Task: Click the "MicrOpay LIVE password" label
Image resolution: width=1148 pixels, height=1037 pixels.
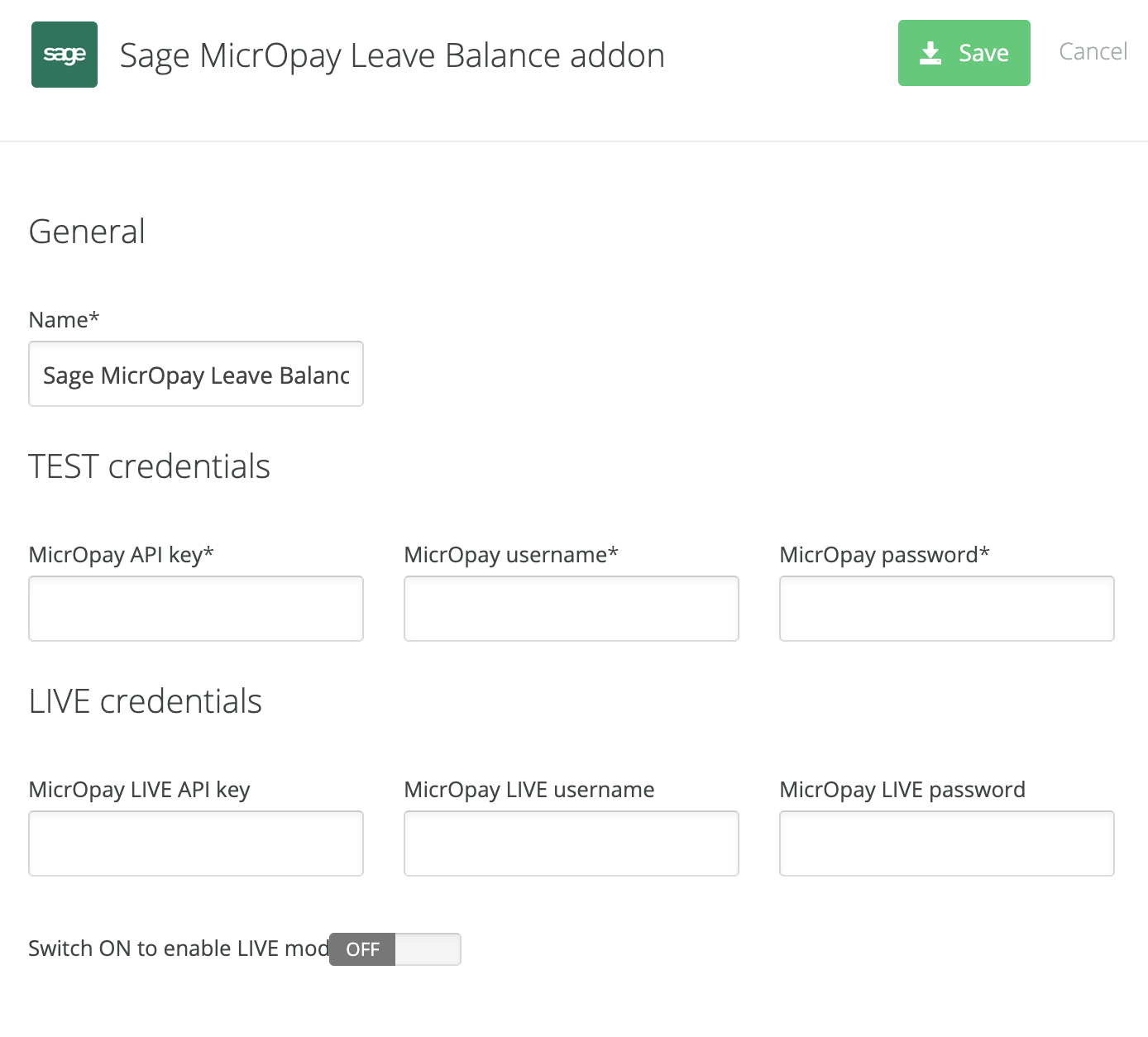Action: coord(902,789)
